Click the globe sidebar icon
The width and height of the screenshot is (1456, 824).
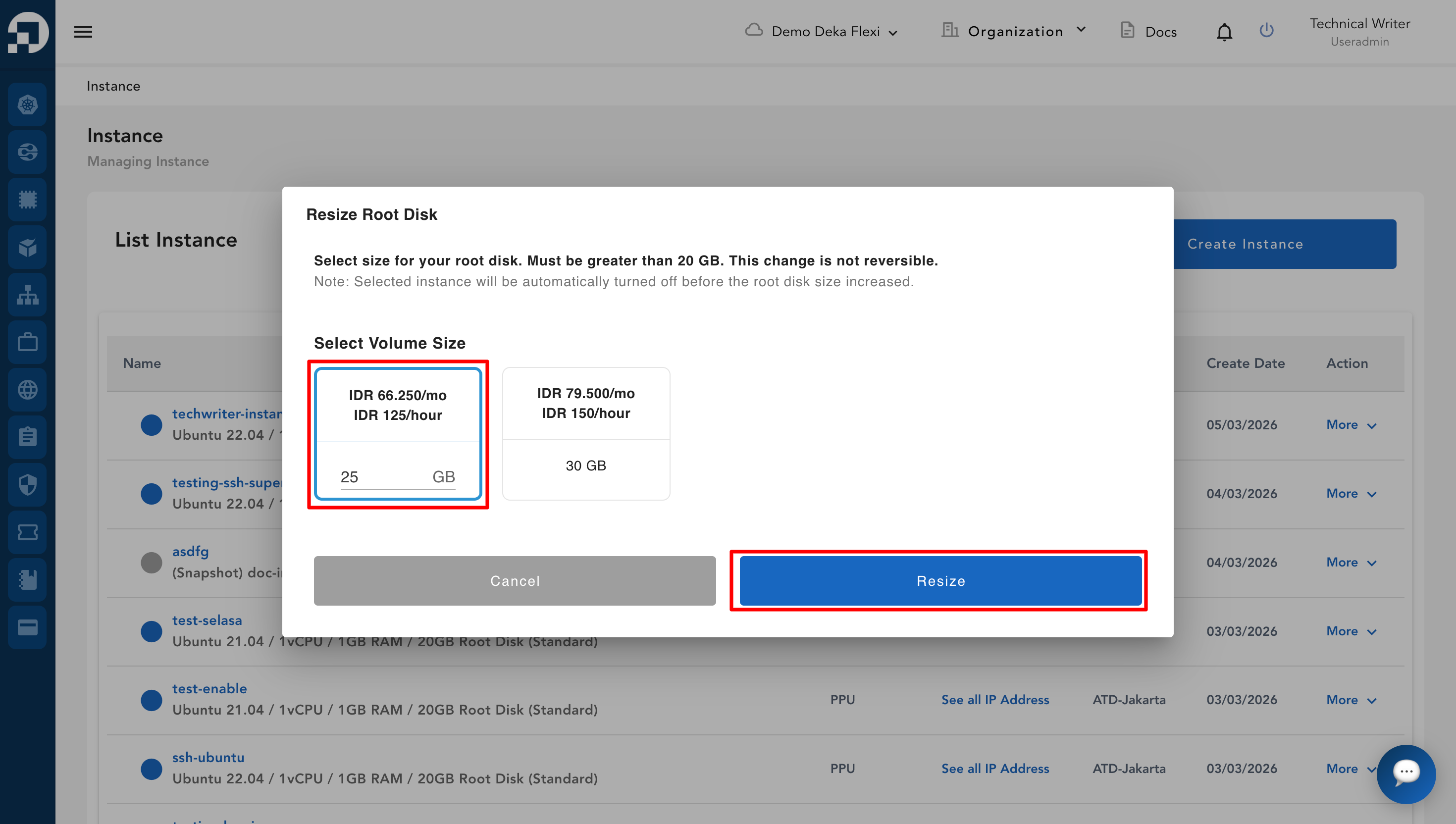(27, 390)
